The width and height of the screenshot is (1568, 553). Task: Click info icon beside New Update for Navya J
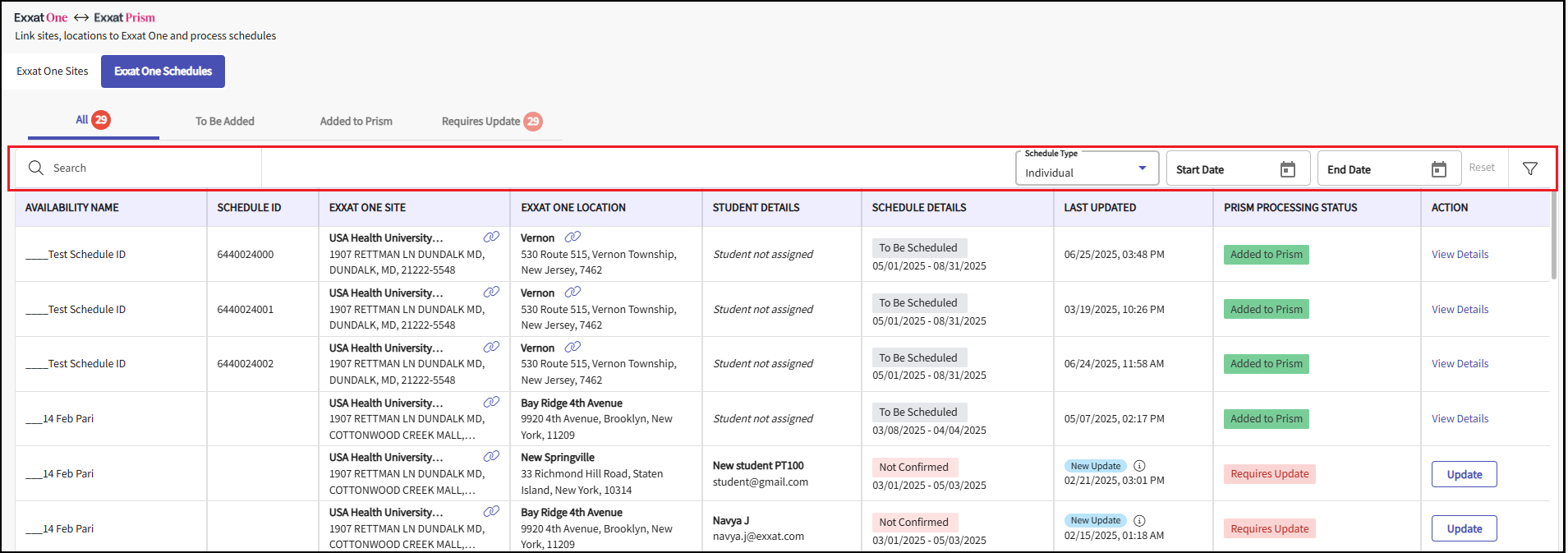click(x=1139, y=520)
